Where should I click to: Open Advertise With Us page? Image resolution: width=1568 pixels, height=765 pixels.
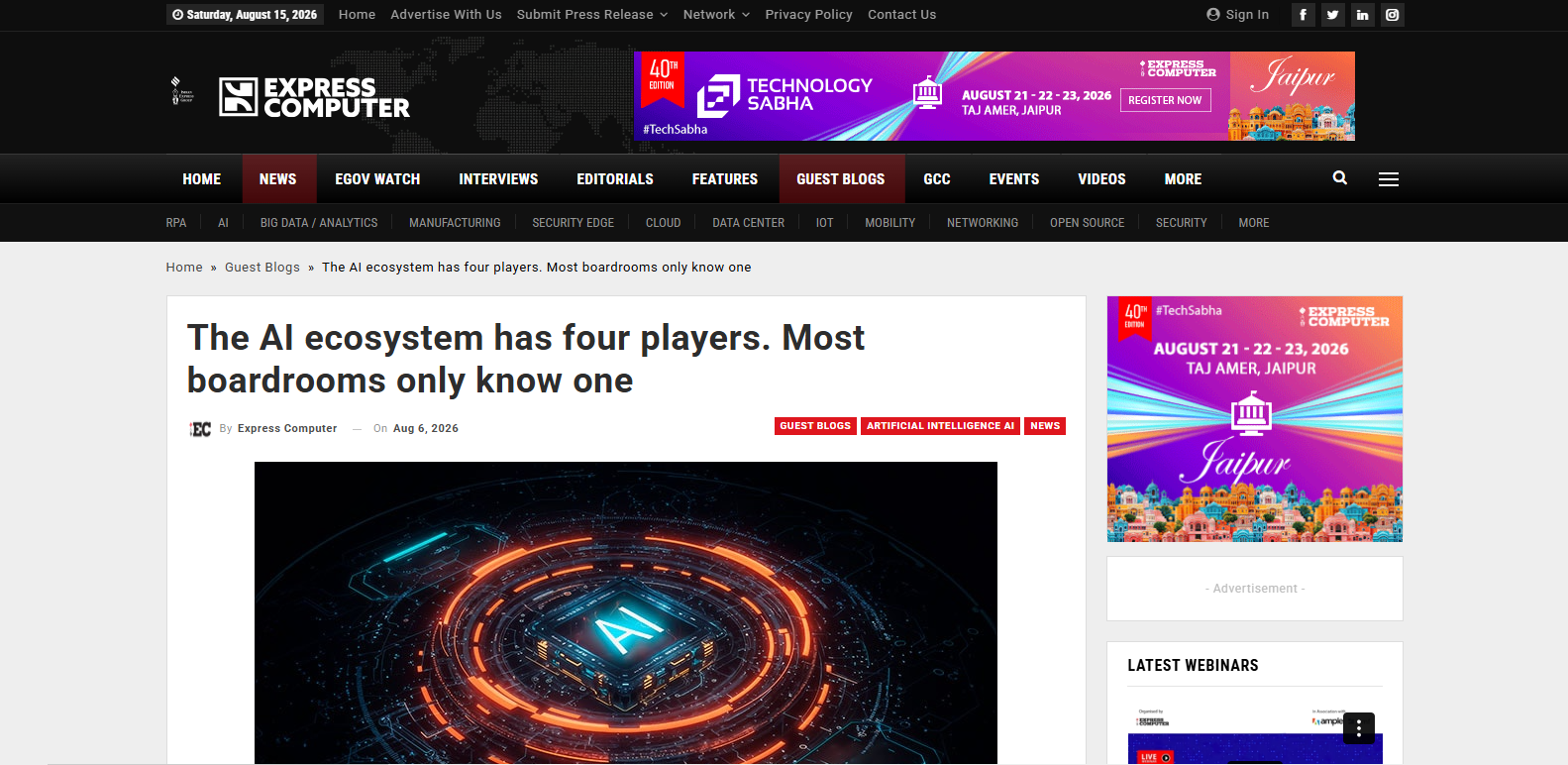446,15
